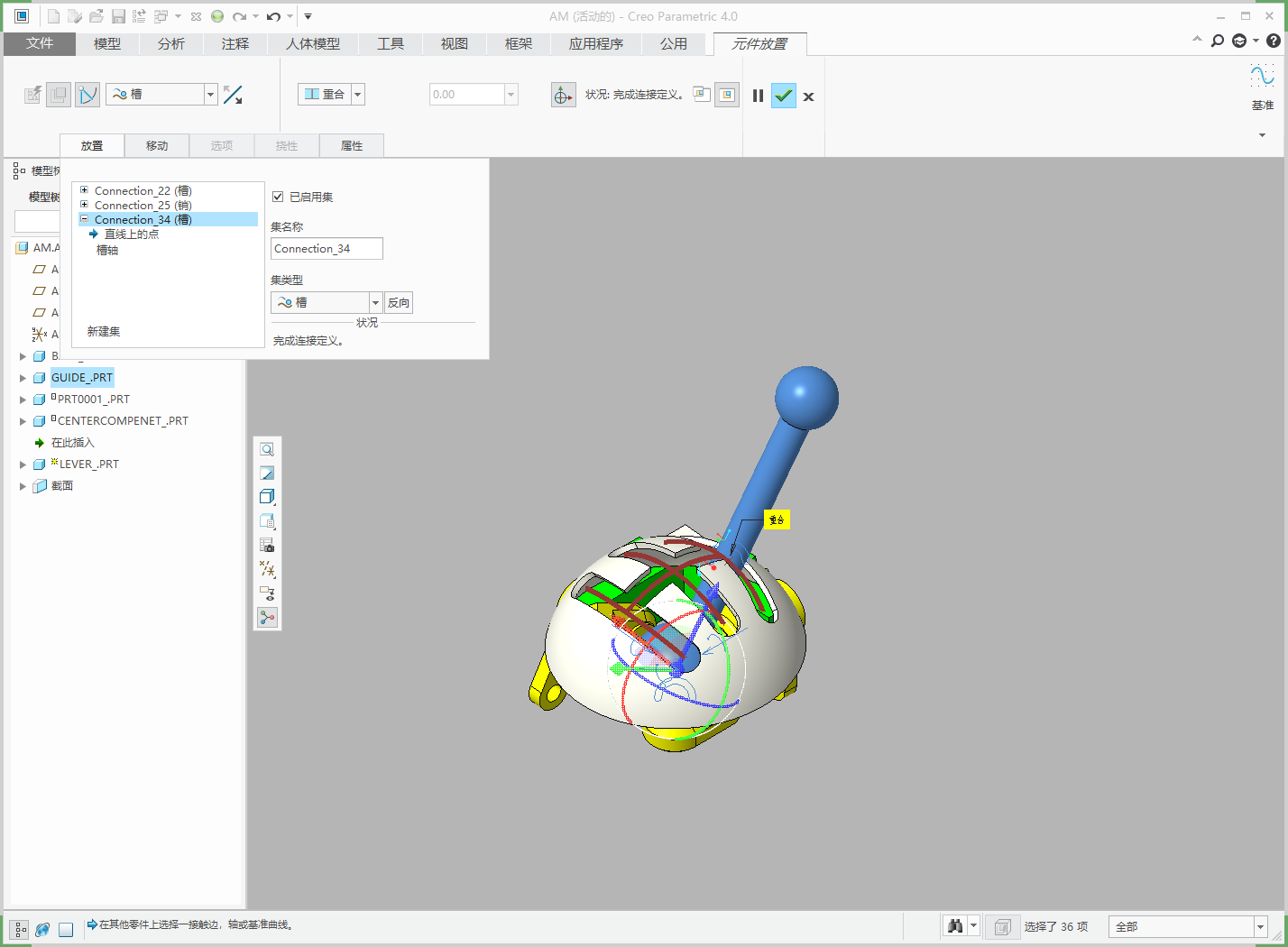This screenshot has height=947, width=1288.
Task: Expand the 基准 group arrow
Action: (x=1262, y=135)
